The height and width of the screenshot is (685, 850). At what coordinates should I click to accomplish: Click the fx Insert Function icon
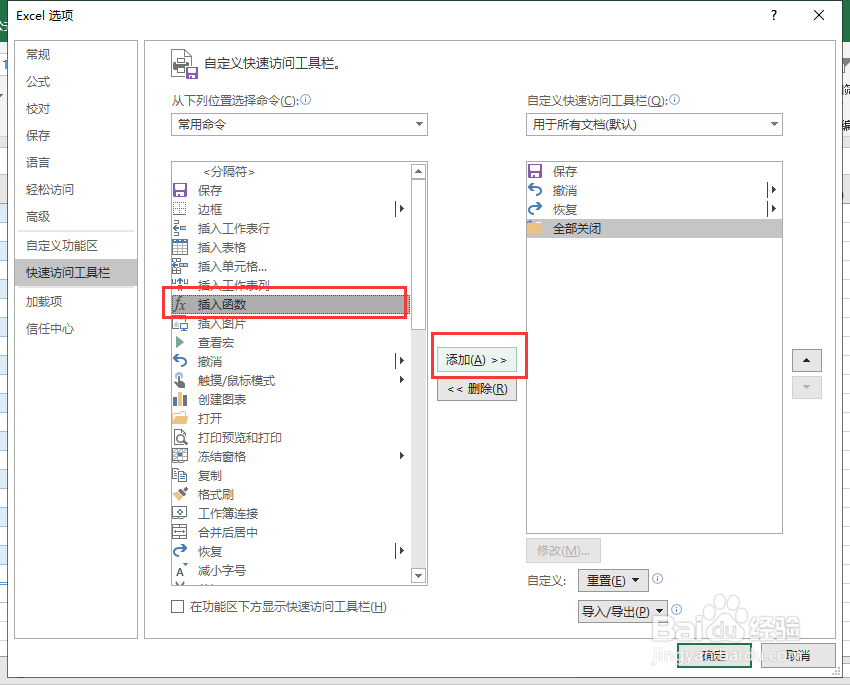coord(180,305)
